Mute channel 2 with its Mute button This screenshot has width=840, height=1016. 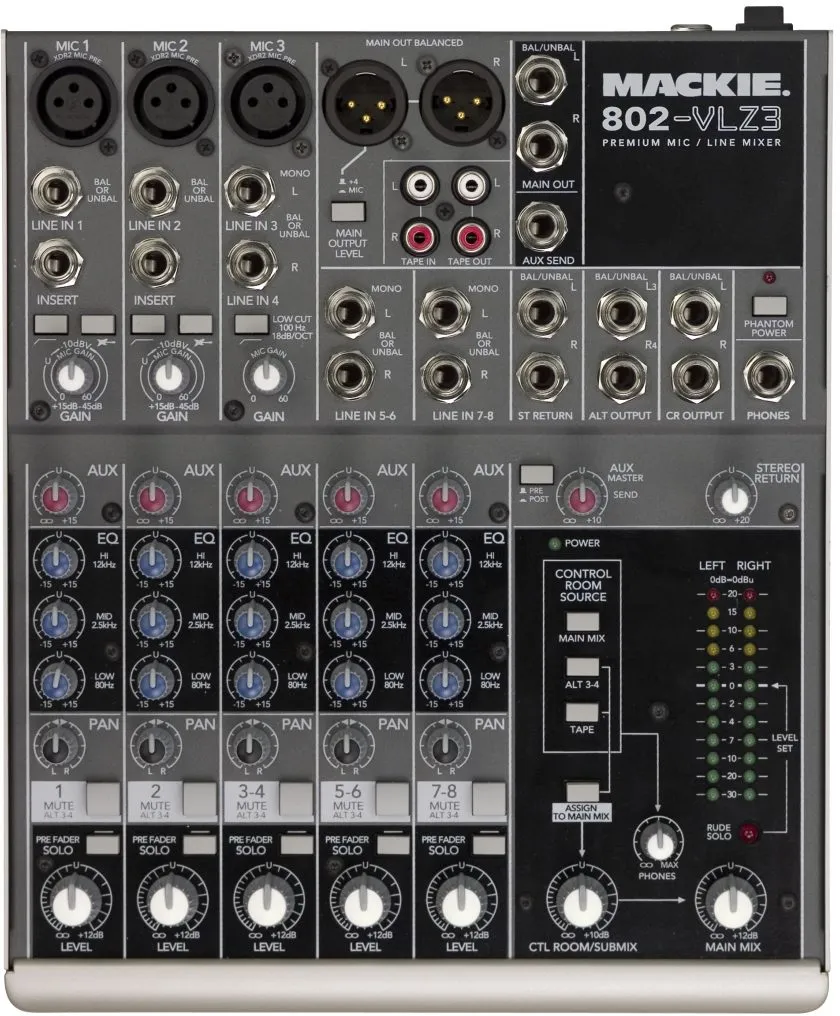[x=200, y=798]
